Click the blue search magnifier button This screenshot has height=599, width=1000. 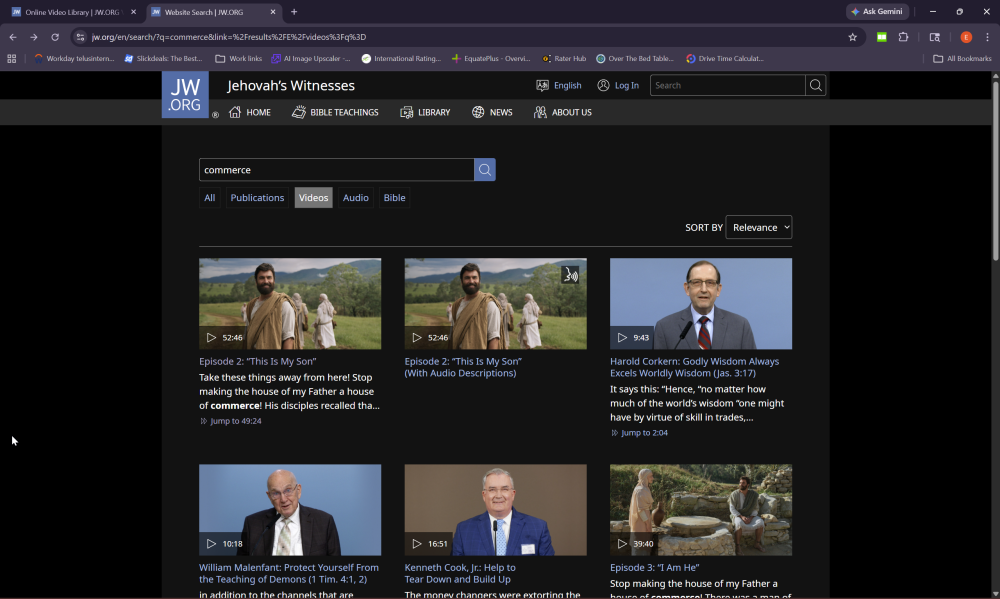coord(485,170)
